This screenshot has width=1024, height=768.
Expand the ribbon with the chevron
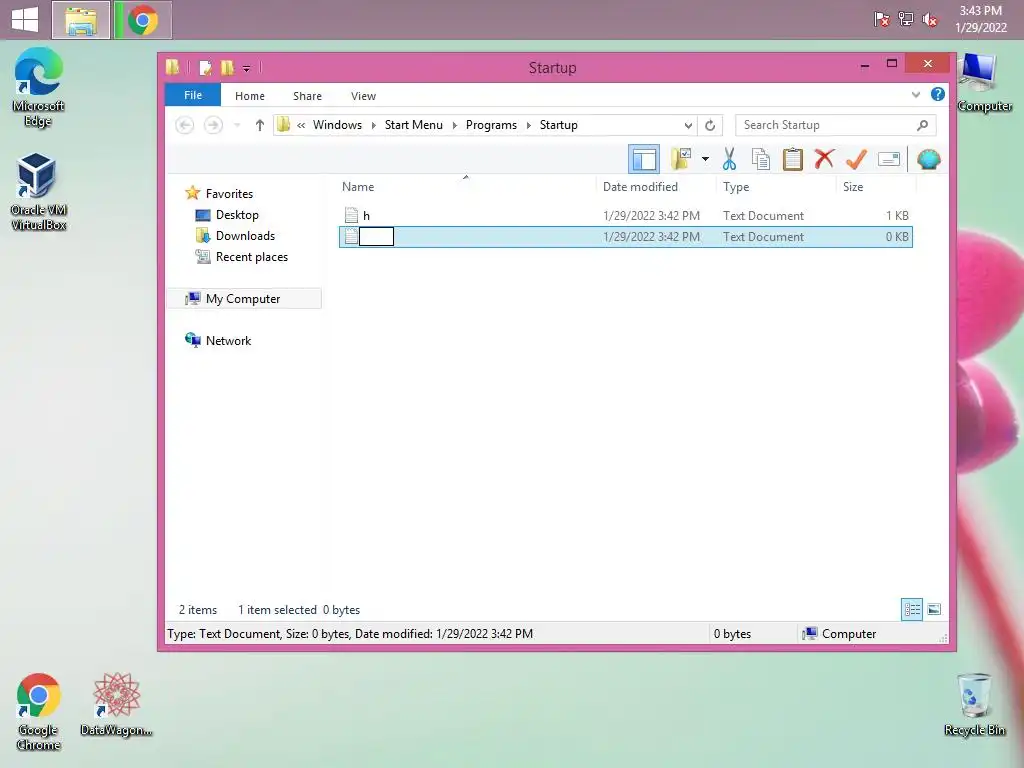point(916,95)
